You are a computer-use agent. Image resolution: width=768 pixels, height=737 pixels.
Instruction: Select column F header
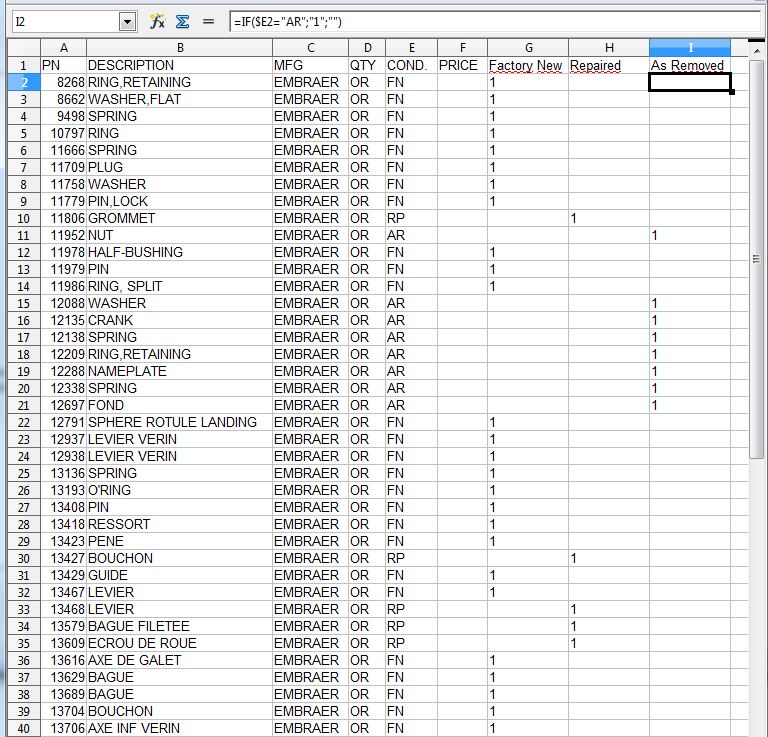pyautogui.click(x=462, y=48)
